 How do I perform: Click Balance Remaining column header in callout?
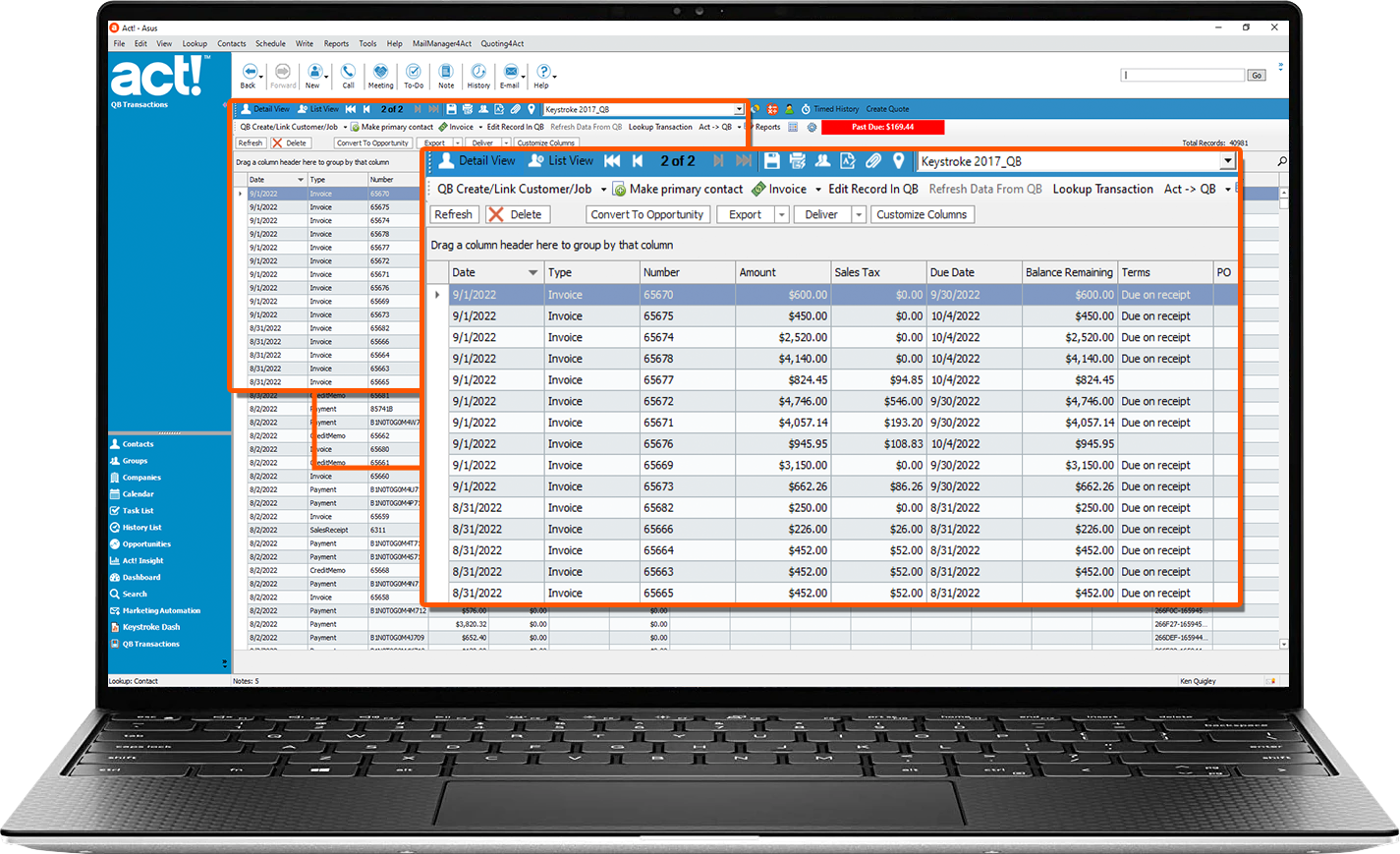1069,272
